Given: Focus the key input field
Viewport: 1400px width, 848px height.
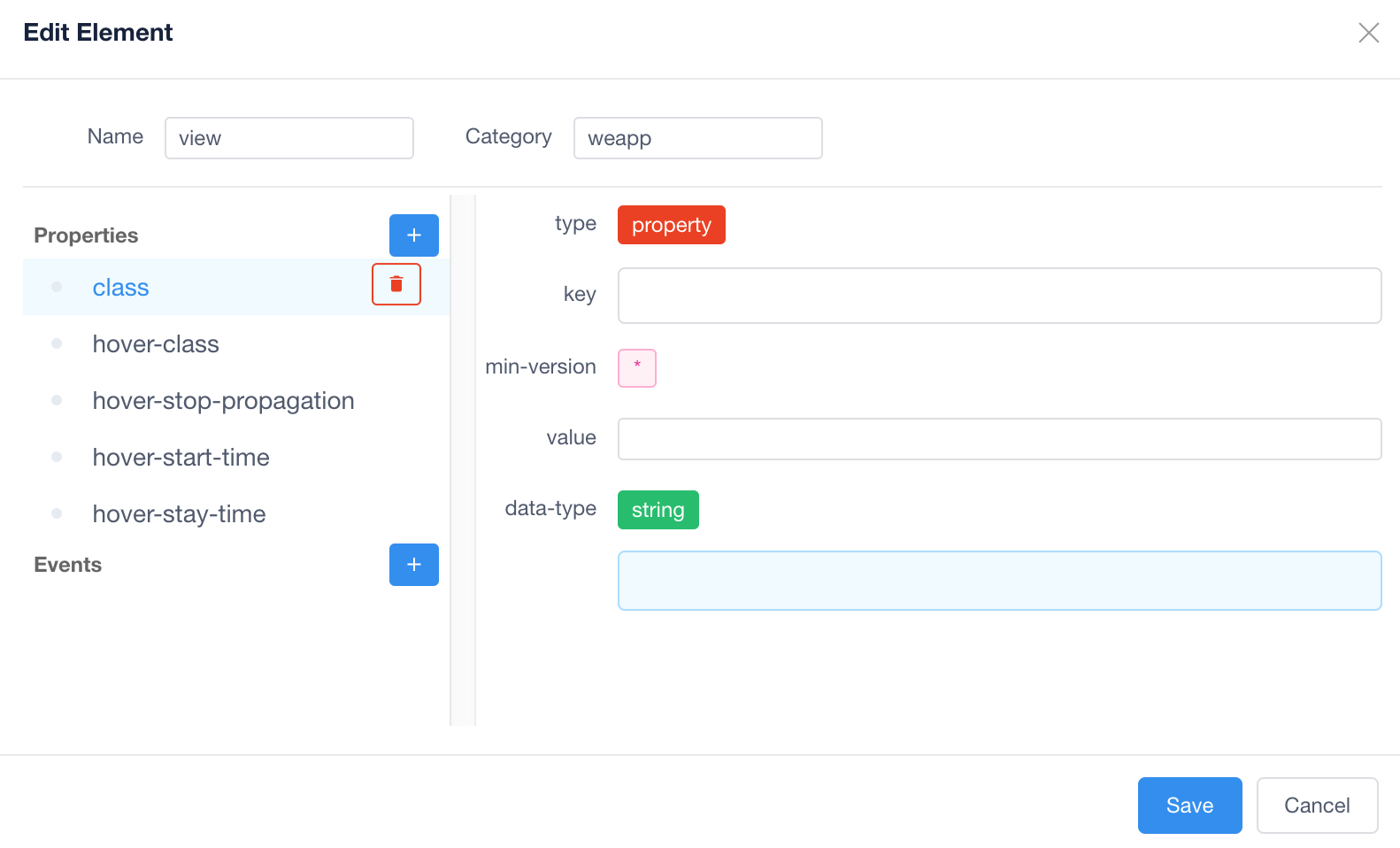Looking at the screenshot, I should [x=1000, y=296].
